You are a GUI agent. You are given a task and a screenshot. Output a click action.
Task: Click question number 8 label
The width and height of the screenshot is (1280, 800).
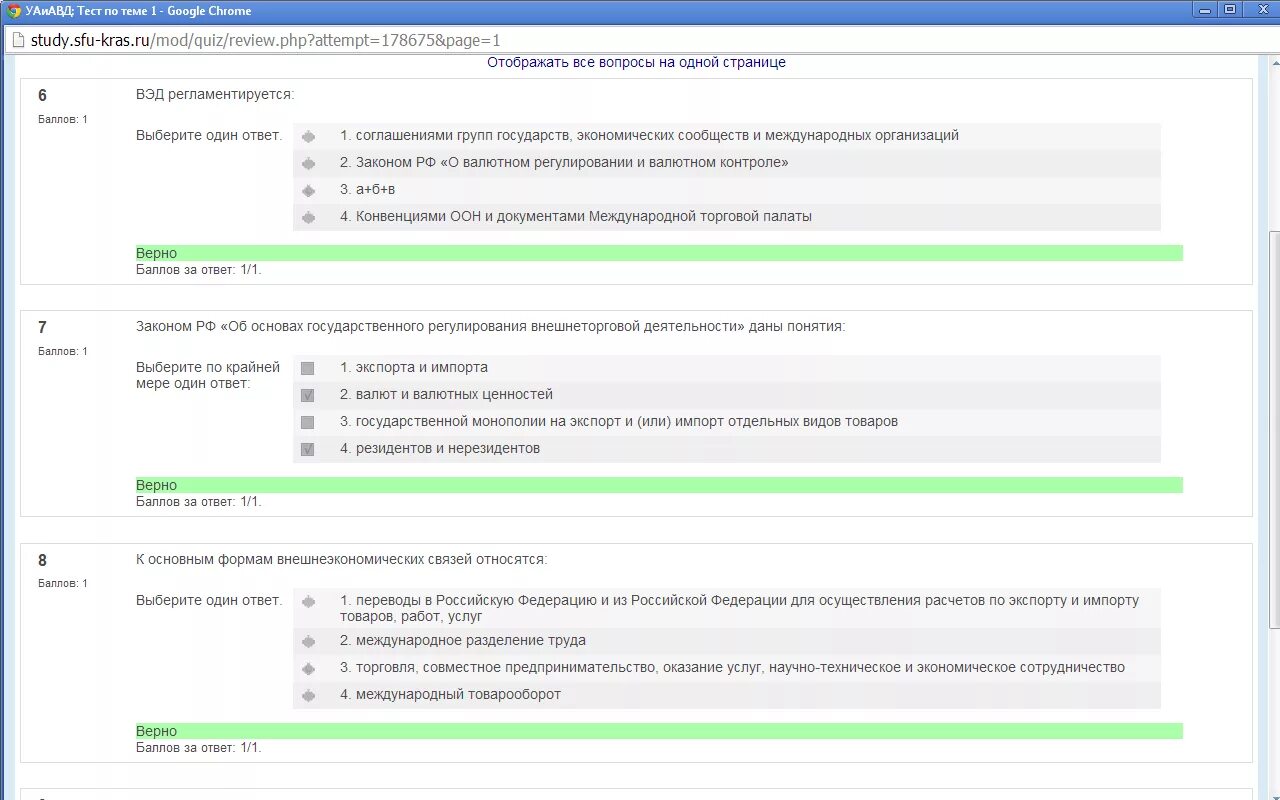[x=42, y=560]
